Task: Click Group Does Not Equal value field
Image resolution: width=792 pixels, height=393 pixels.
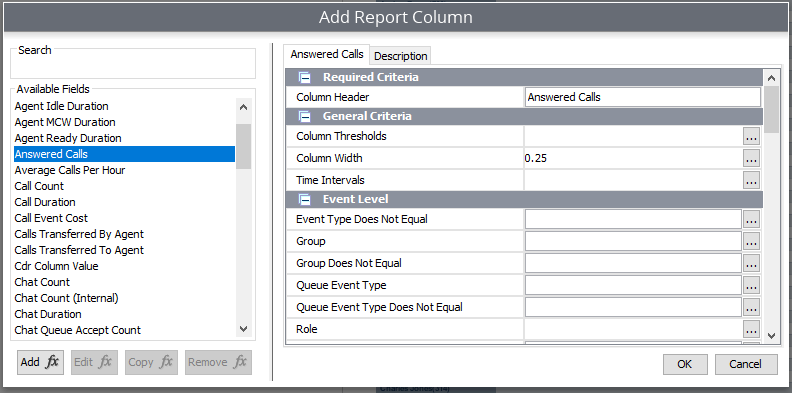Action: (633, 263)
